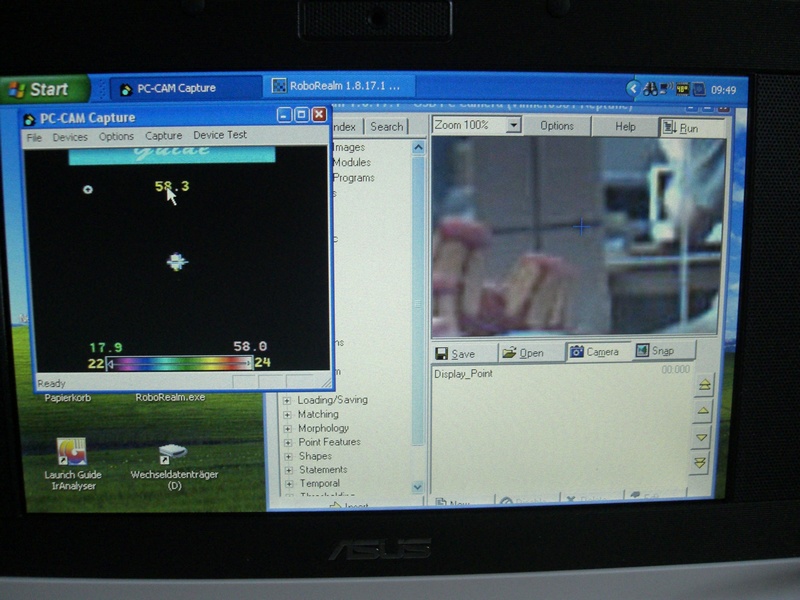
Task: Move module down one step arrow
Action: tap(702, 437)
